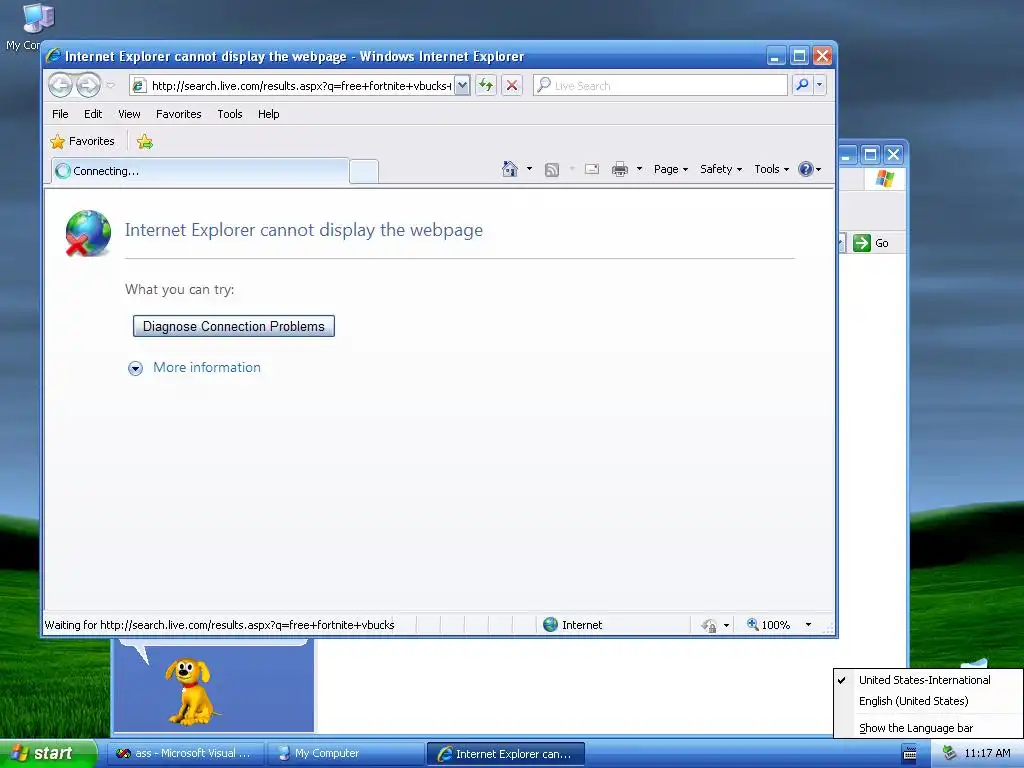Open the File menu
Screen dimensions: 1024x768
point(60,114)
